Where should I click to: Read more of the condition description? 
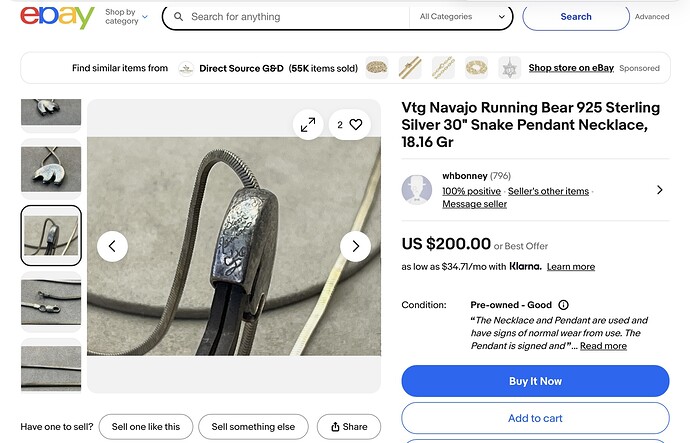coord(603,346)
